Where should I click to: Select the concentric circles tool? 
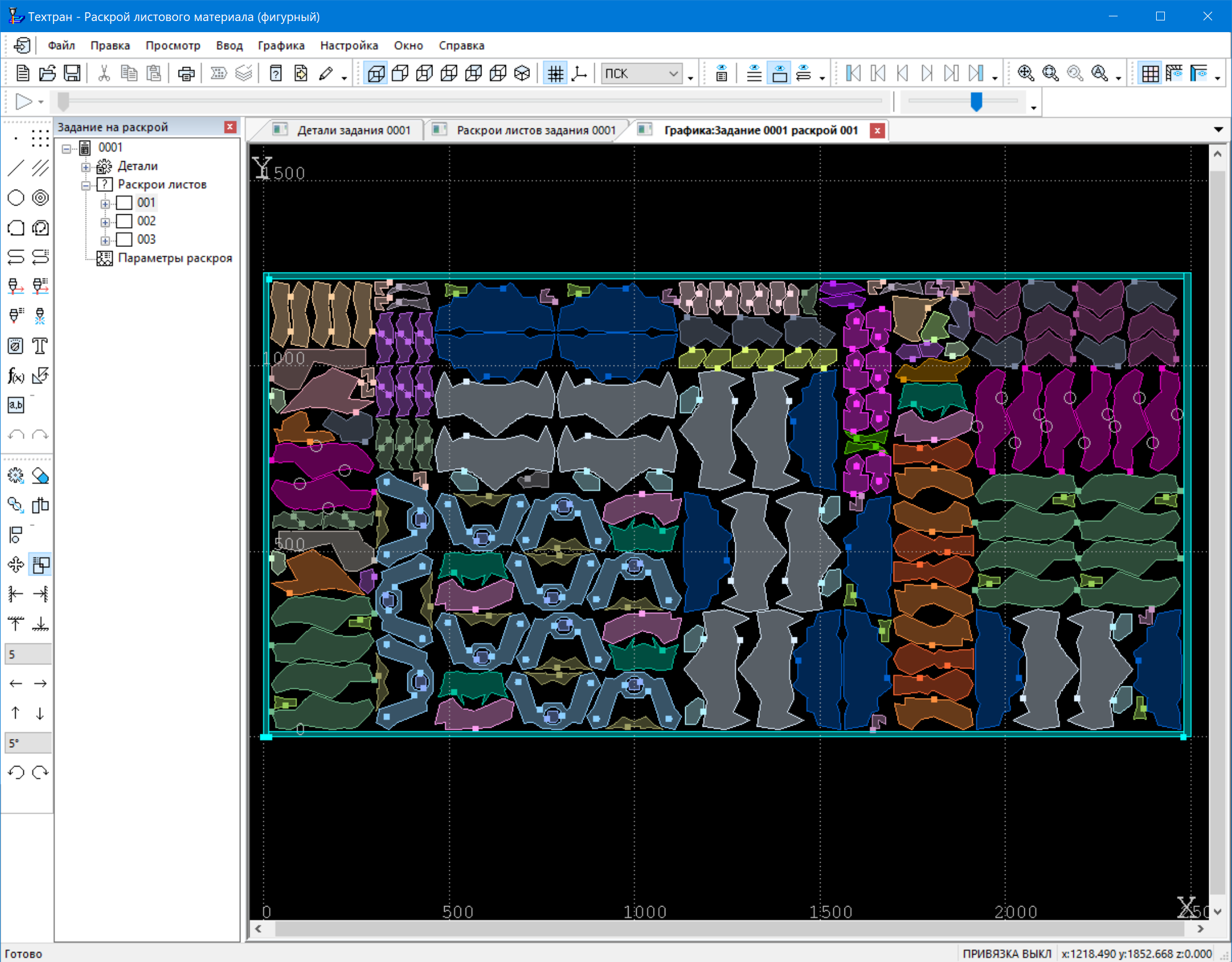(40, 198)
